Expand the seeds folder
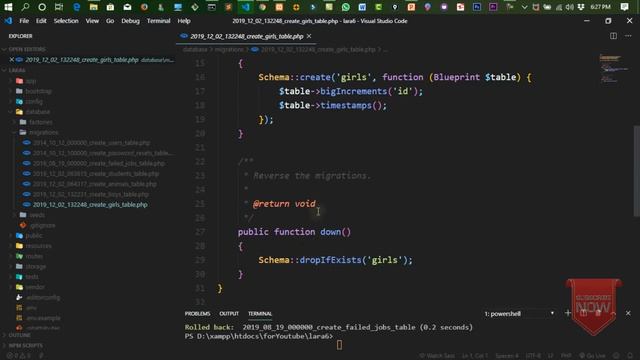This screenshot has height=360, width=640. pyautogui.click(x=37, y=215)
